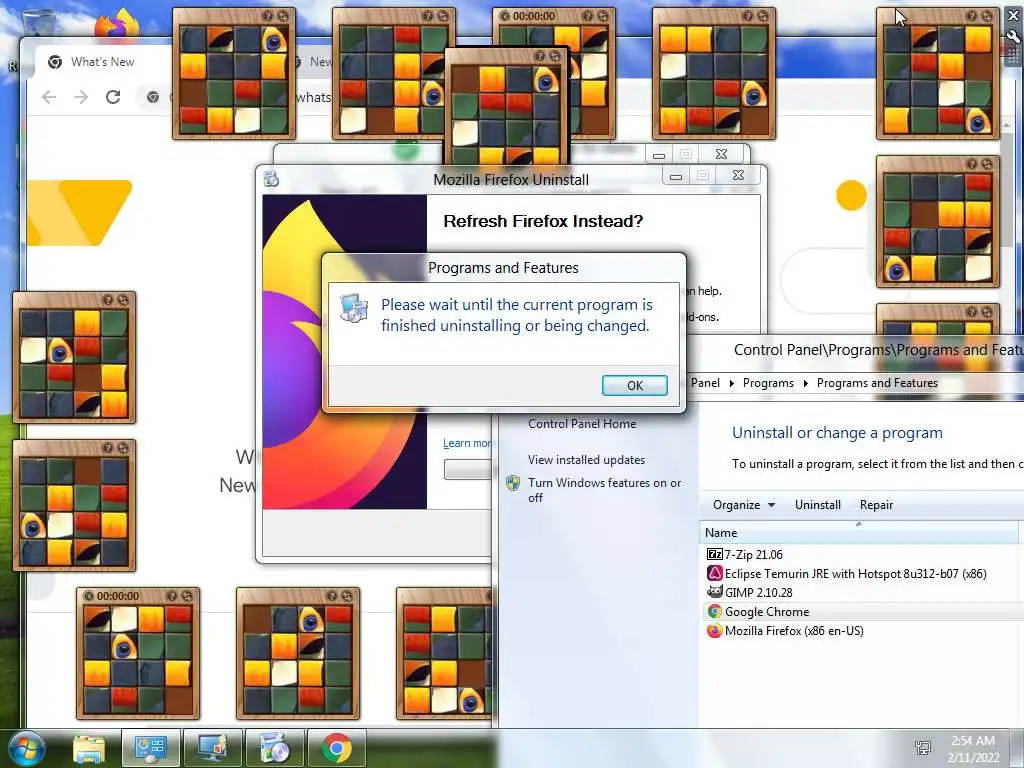Click the Google Chrome program icon in list
This screenshot has height=768, width=1024.
point(714,611)
